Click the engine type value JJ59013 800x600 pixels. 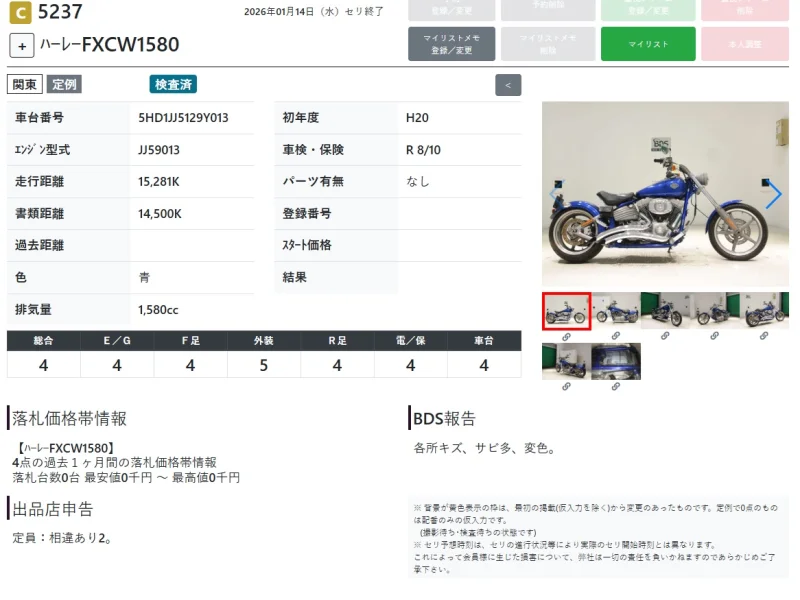(x=159, y=150)
